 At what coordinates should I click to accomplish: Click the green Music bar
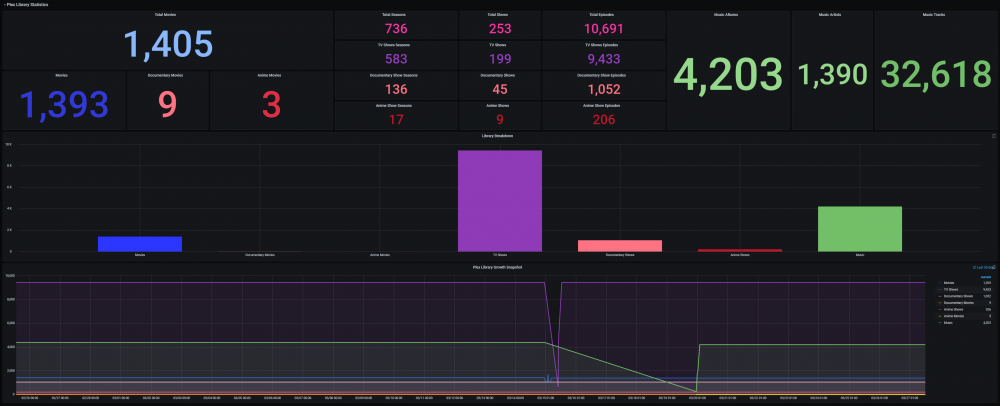click(x=860, y=229)
